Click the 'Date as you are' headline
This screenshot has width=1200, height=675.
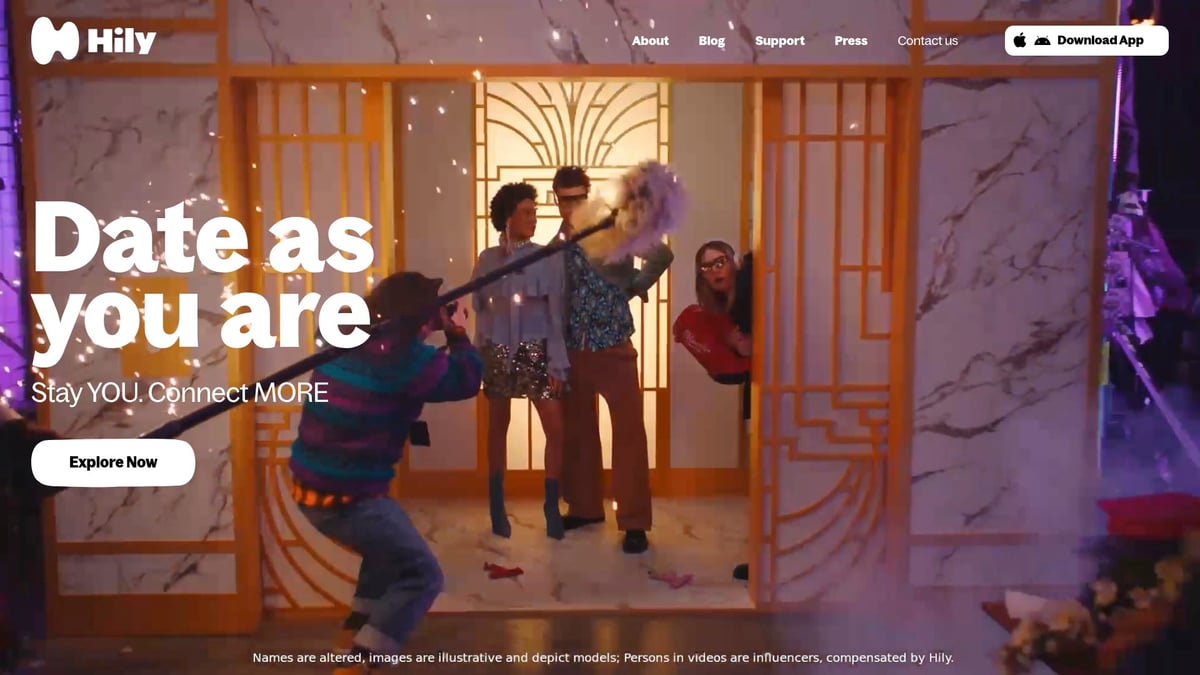click(203, 285)
